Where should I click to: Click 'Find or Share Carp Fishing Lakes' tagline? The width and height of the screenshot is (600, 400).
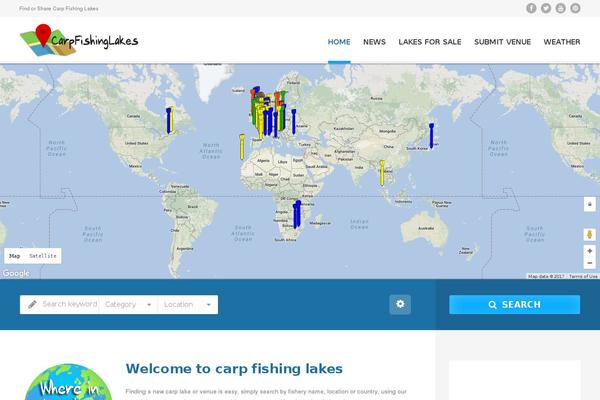59,8
